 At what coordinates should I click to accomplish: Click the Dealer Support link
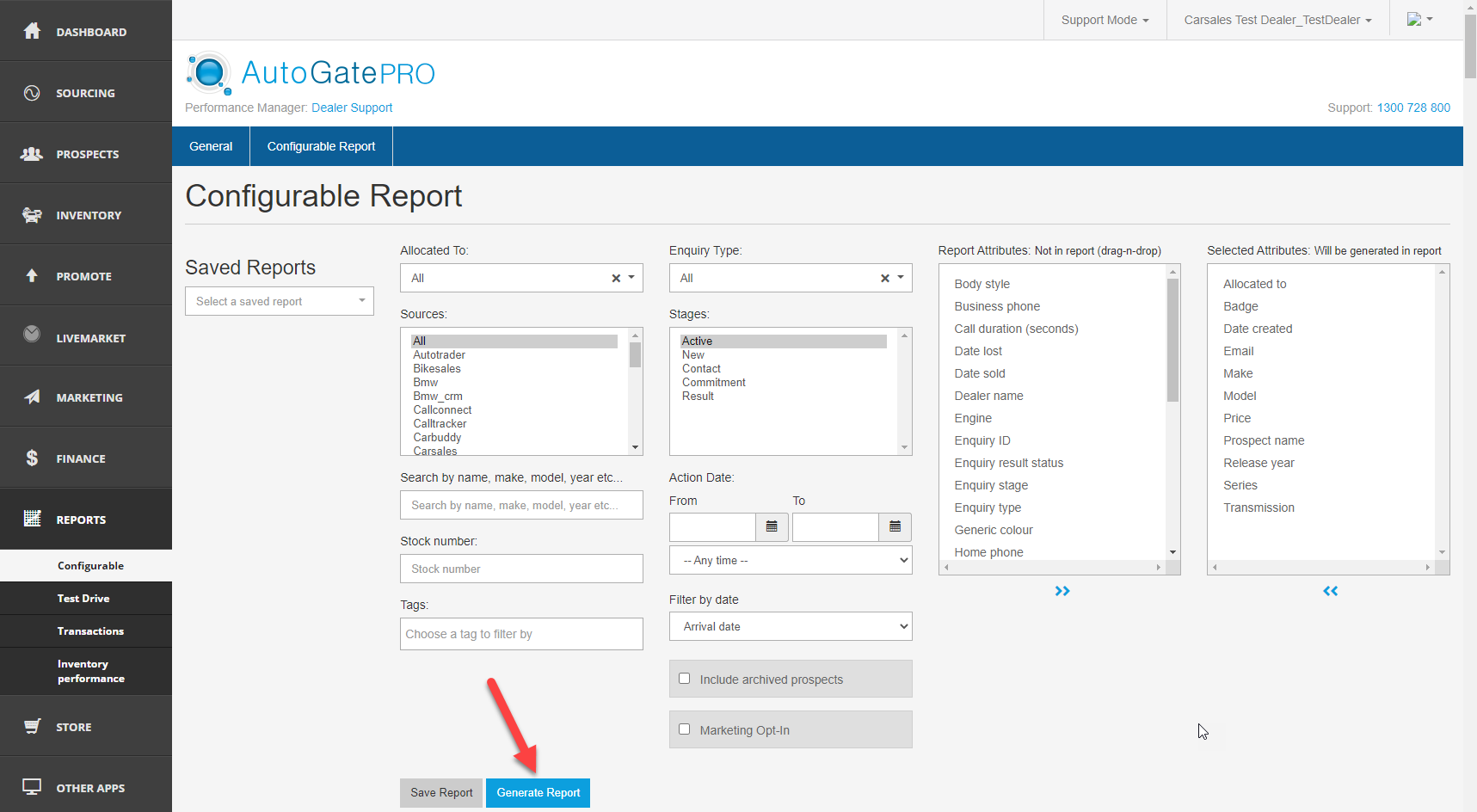tap(352, 108)
